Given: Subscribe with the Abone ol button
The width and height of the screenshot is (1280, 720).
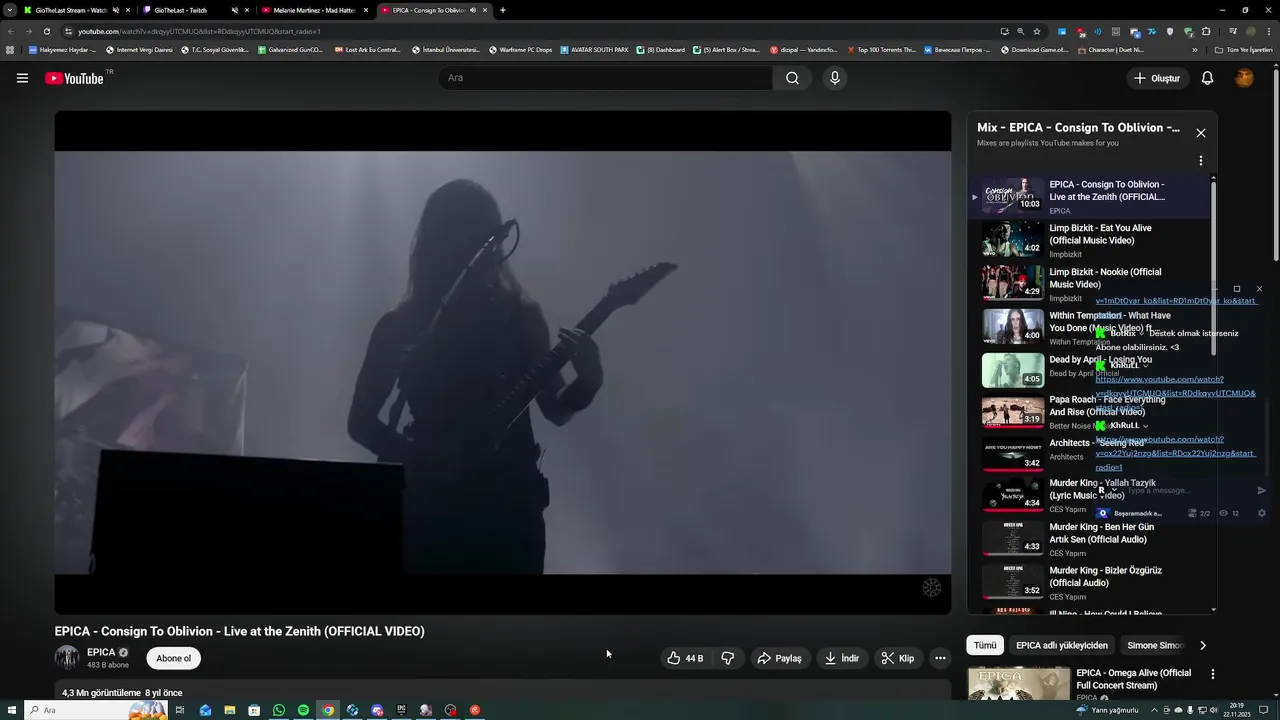Looking at the screenshot, I should coord(173,658).
